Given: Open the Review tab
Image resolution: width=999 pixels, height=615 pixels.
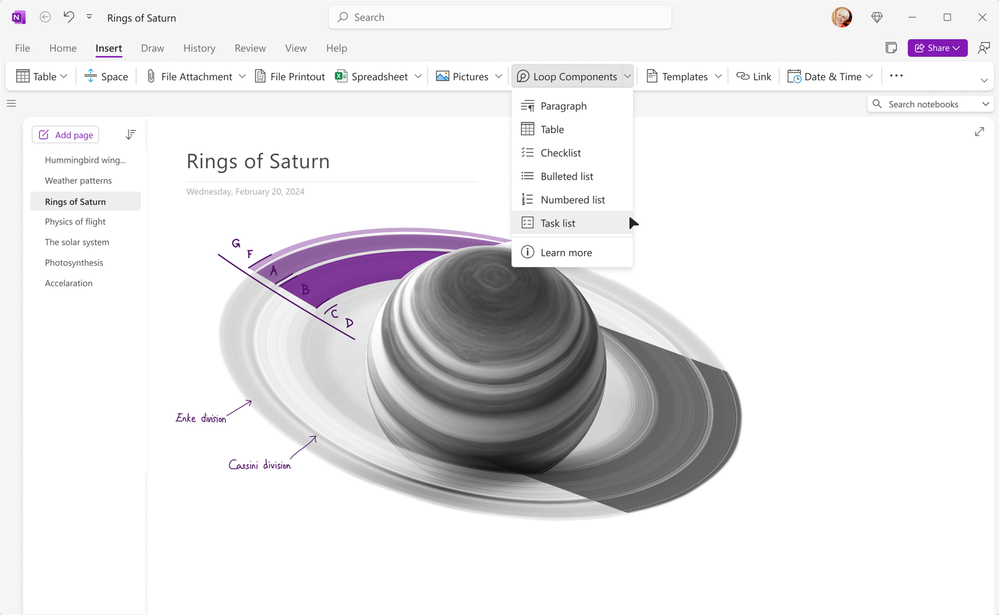Looking at the screenshot, I should pos(250,48).
